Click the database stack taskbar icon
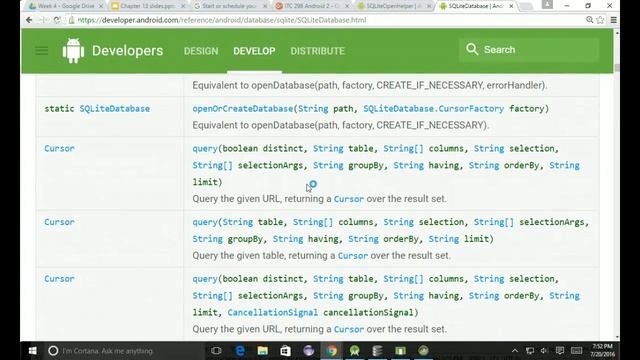The width and height of the screenshot is (640, 360). 377,351
